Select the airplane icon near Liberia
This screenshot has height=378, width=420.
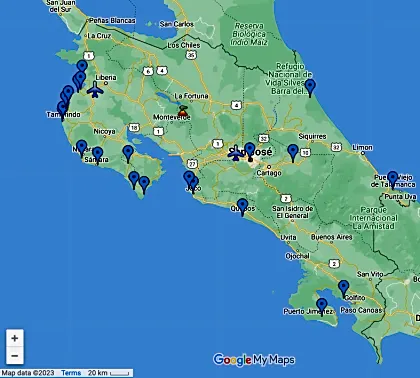pos(95,89)
